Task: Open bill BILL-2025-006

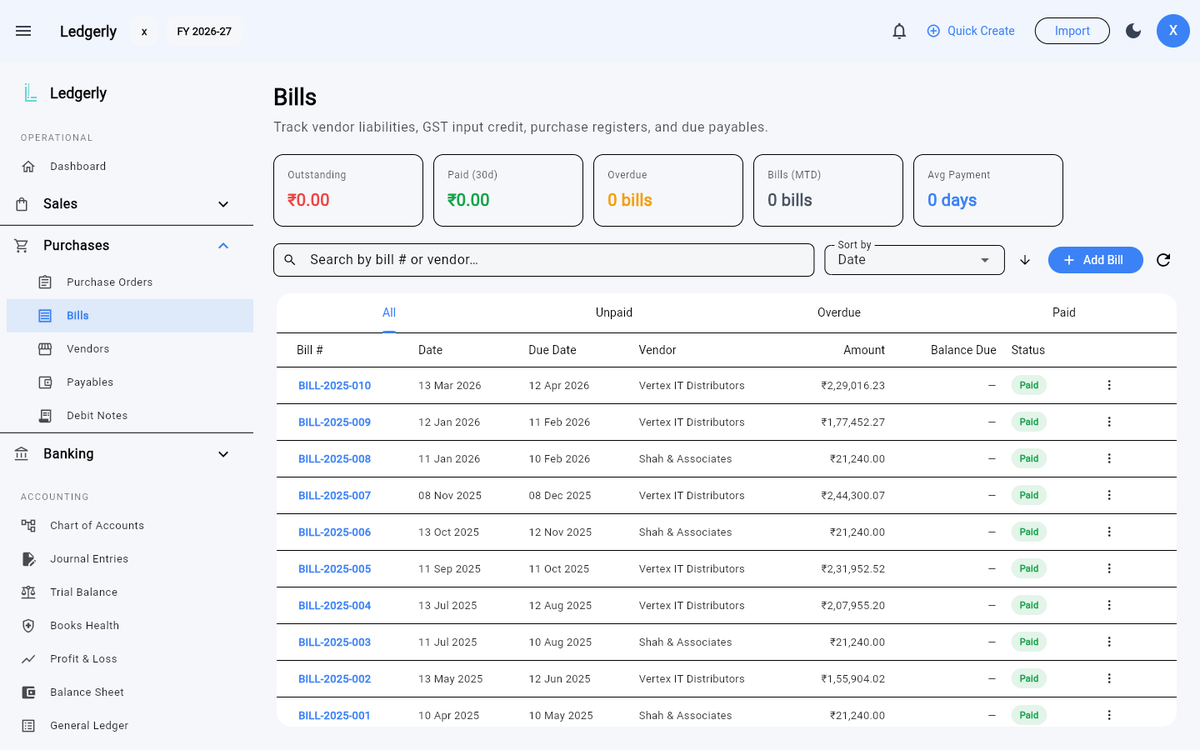Action: (x=335, y=532)
